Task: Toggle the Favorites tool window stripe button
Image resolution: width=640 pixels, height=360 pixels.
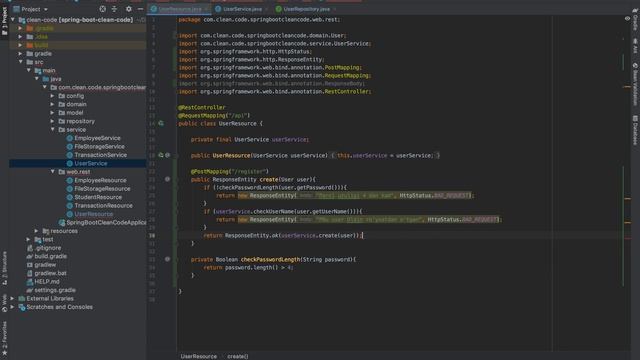Action: 4,338
